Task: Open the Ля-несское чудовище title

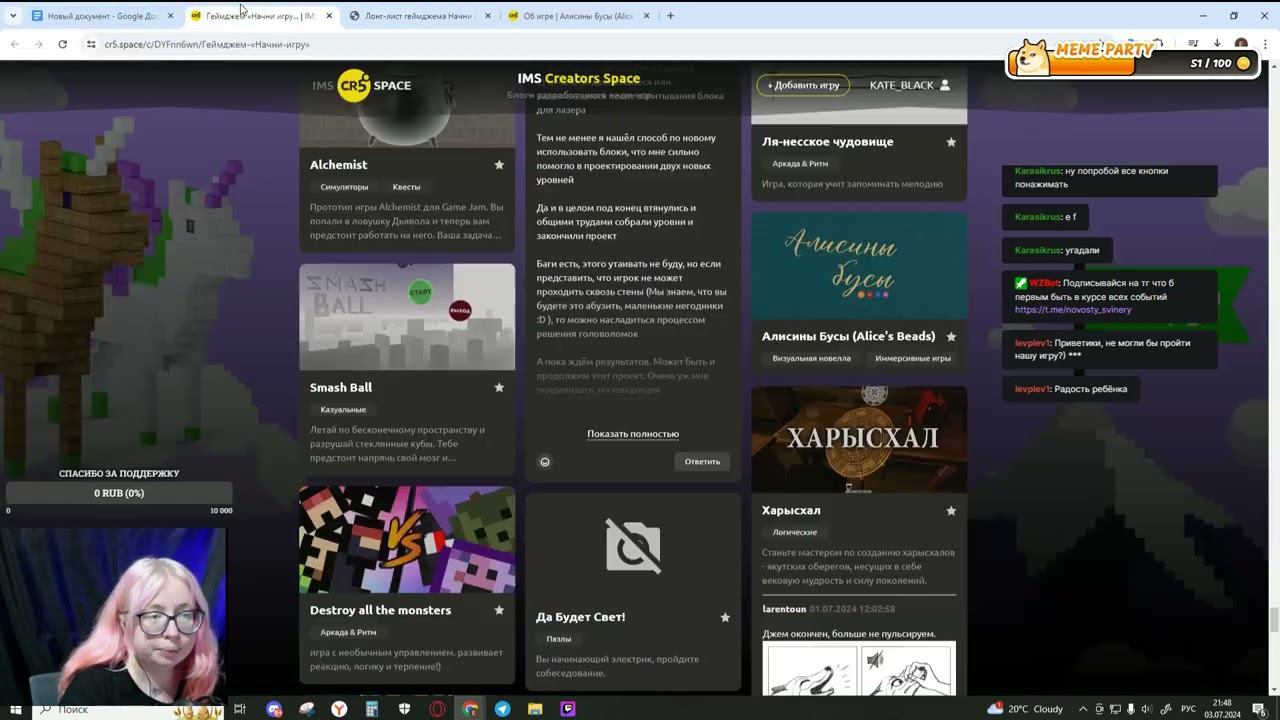Action: coord(828,142)
